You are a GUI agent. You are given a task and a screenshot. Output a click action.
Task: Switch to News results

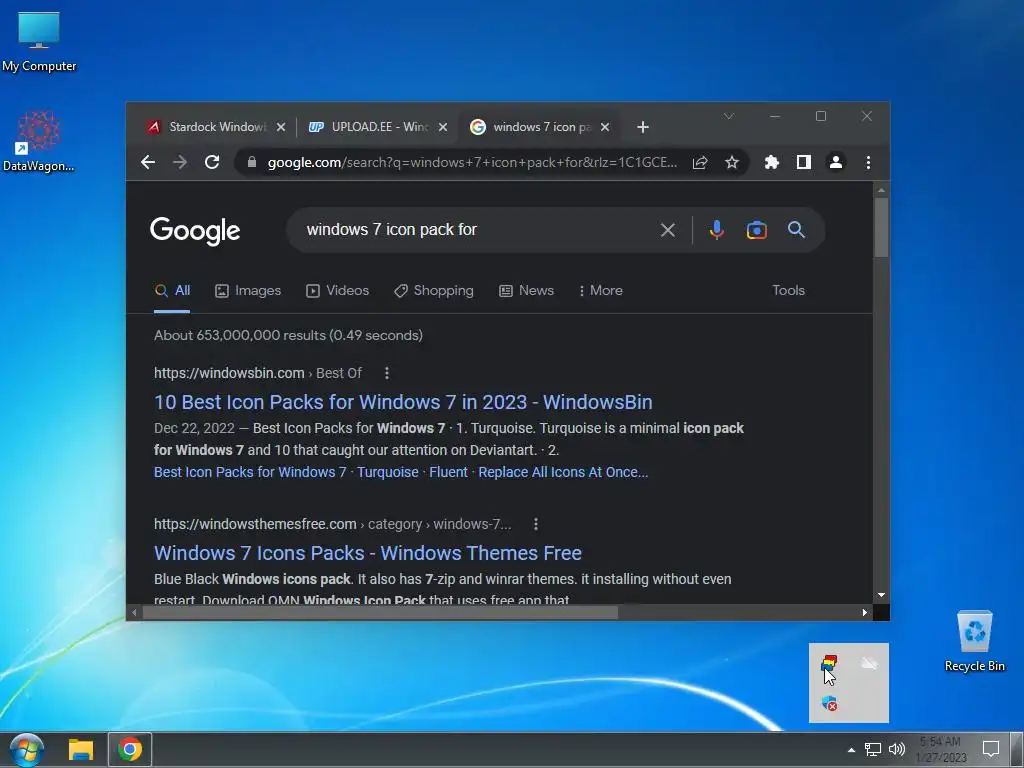tap(526, 291)
